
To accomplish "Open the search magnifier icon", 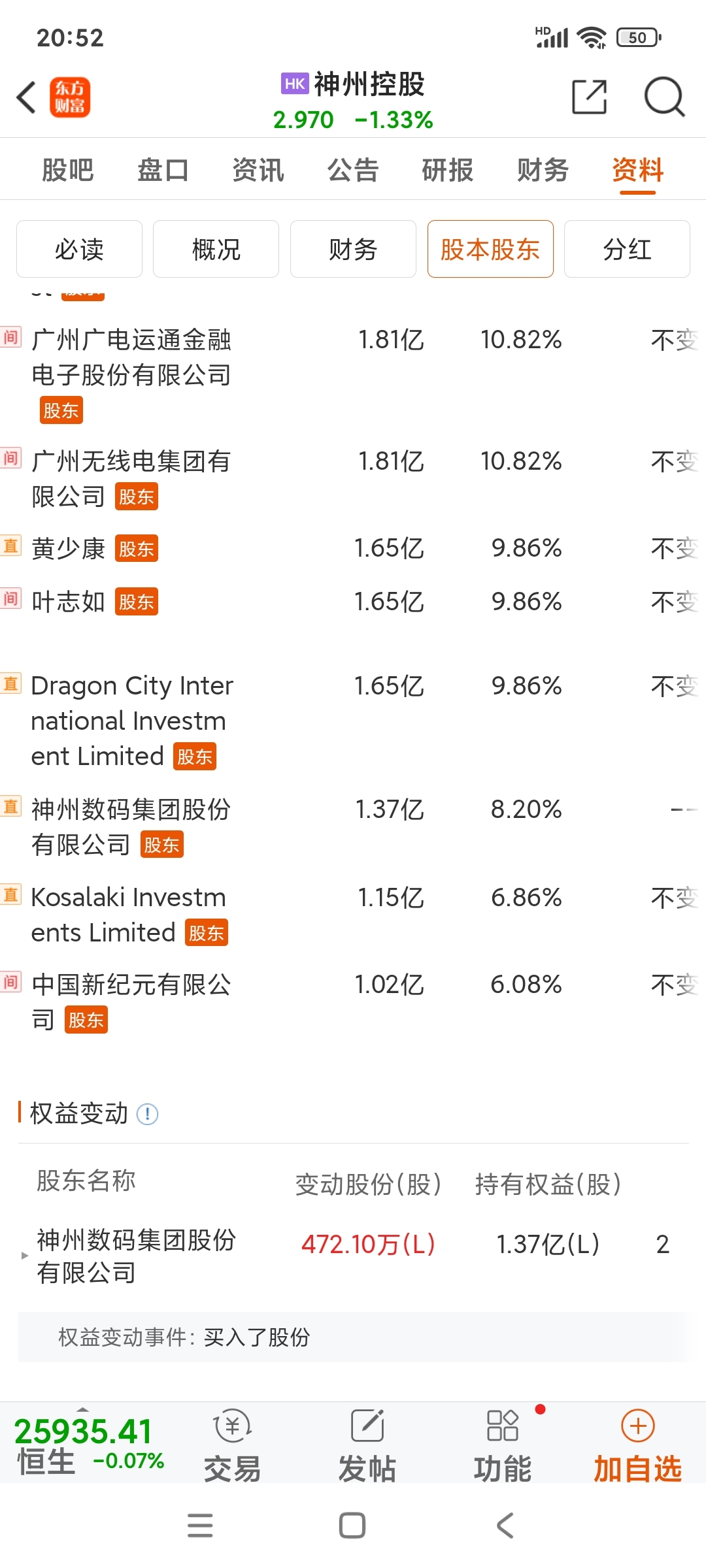I will (x=664, y=98).
